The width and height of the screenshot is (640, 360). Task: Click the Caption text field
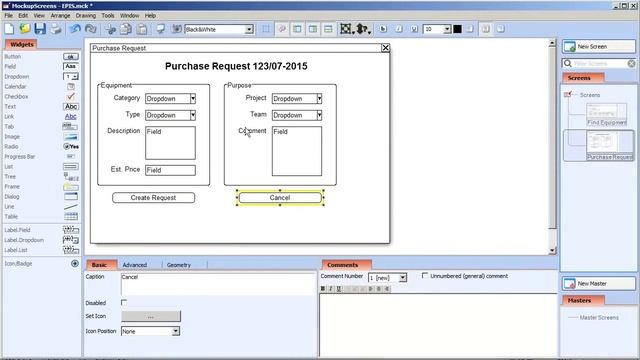click(x=218, y=284)
